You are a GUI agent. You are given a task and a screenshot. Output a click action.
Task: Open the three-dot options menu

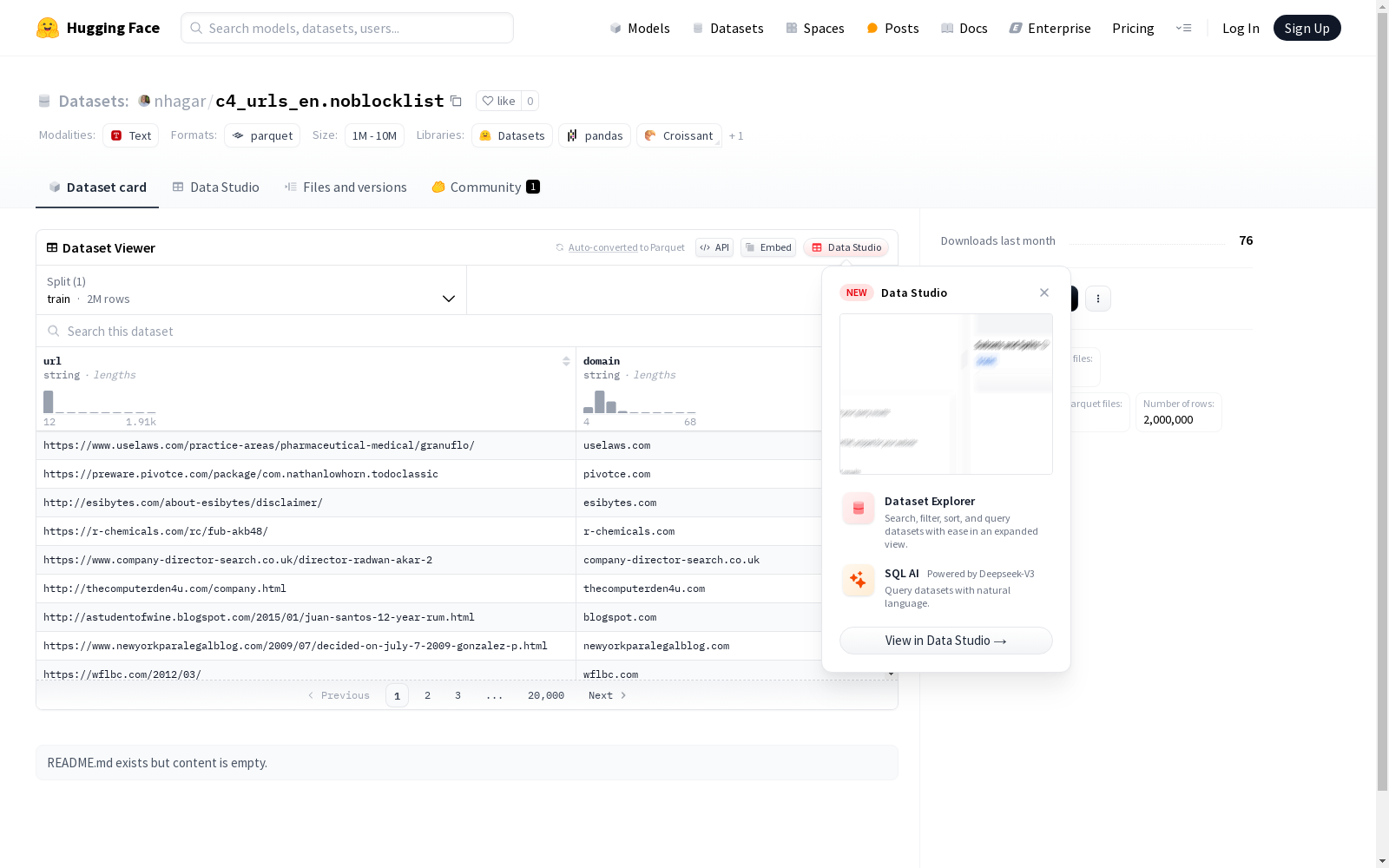click(x=1098, y=299)
